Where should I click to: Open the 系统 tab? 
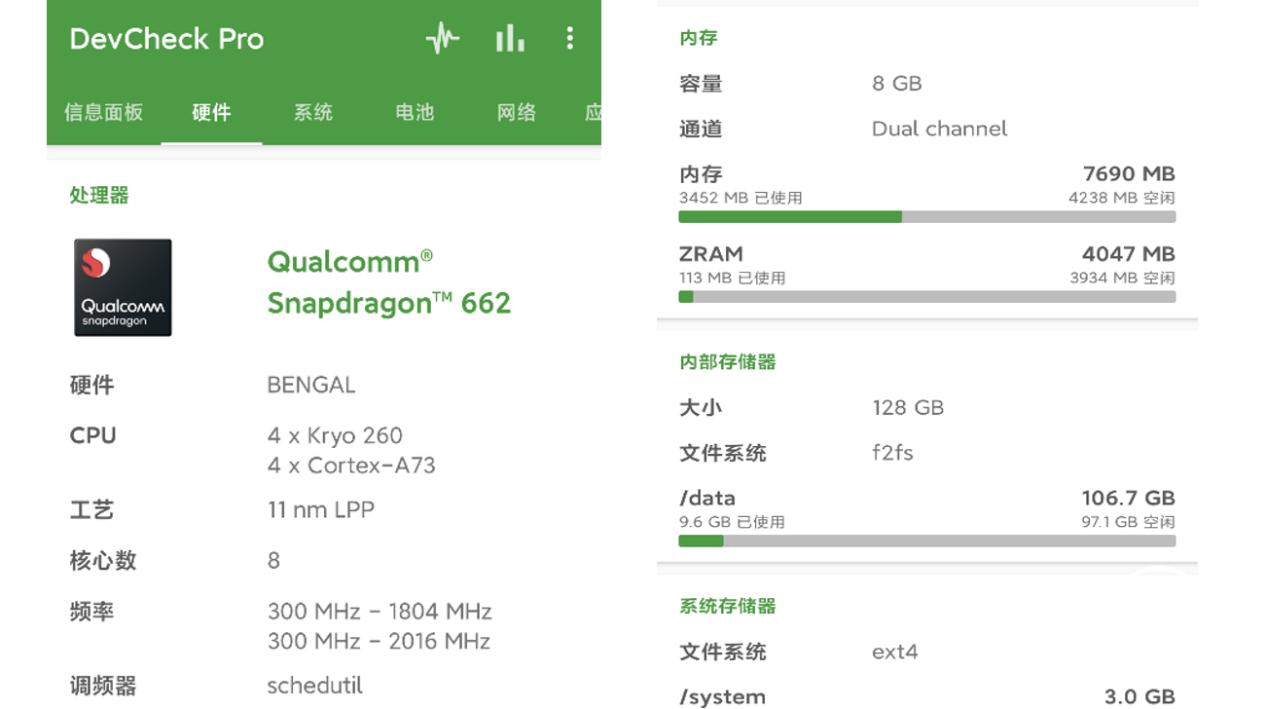(312, 113)
